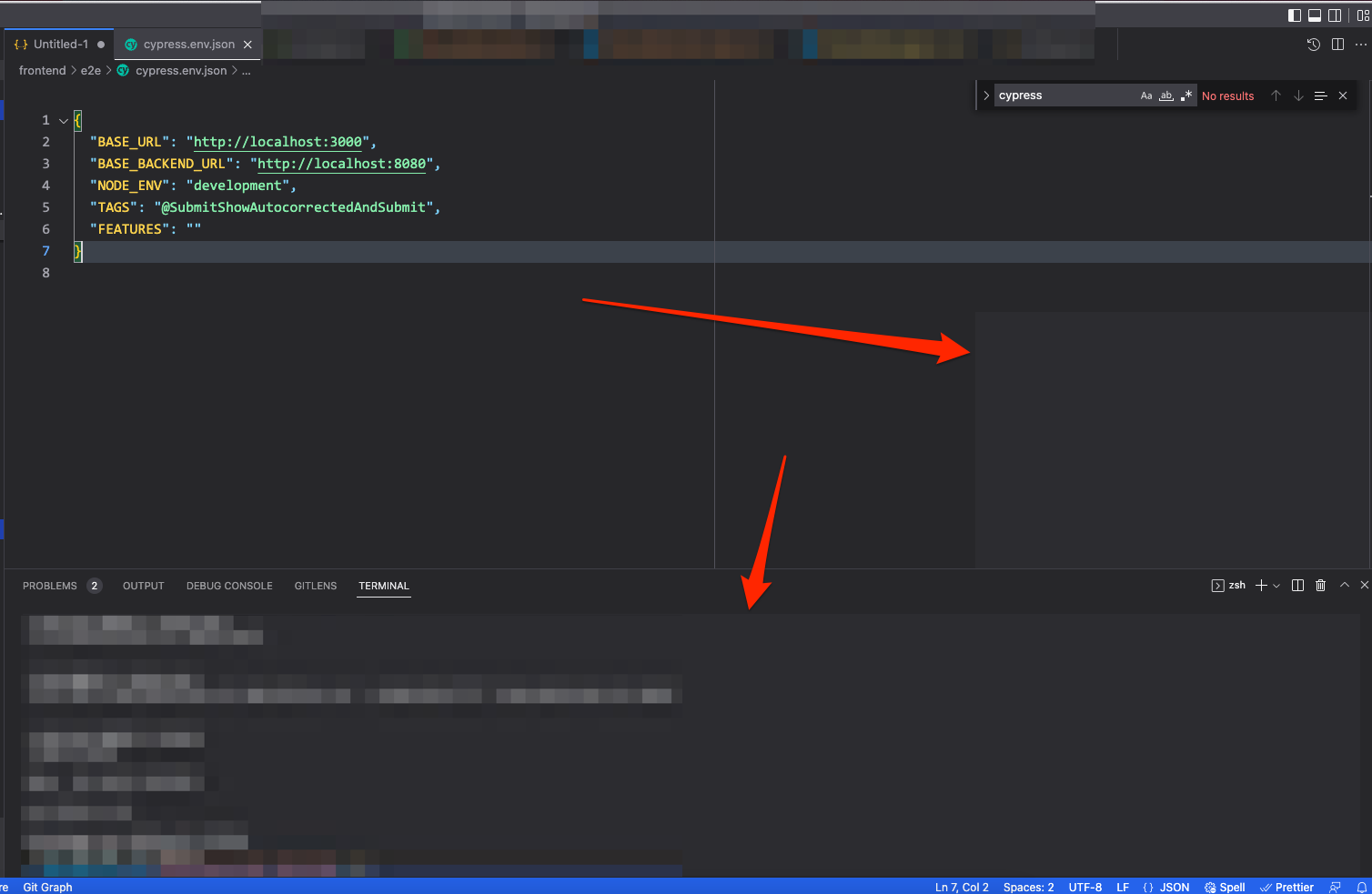Split the terminal using the split icon
Image resolution: width=1372 pixels, height=894 pixels.
[1296, 585]
